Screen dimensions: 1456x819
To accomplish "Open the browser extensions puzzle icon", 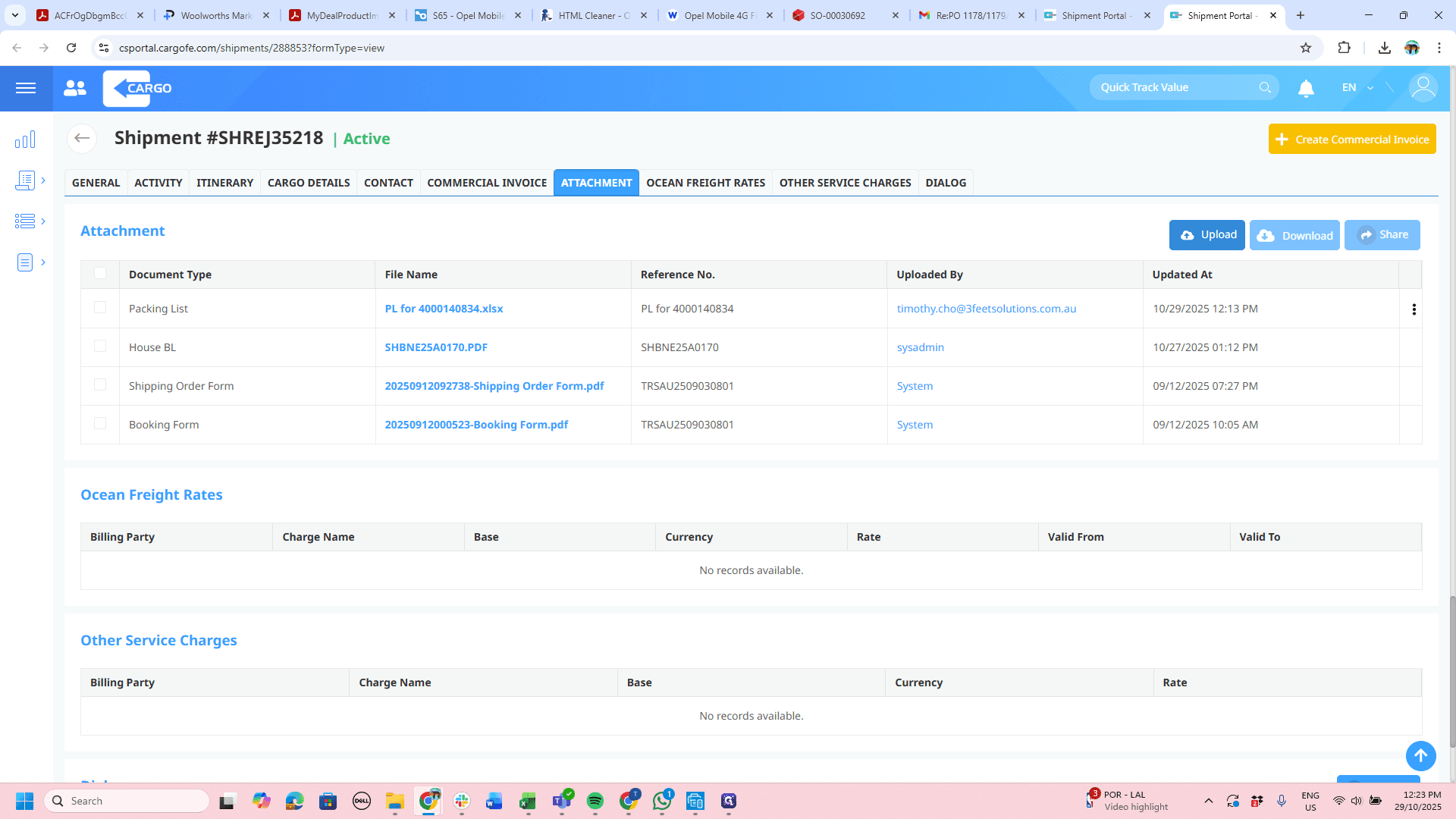I will 1344,48.
